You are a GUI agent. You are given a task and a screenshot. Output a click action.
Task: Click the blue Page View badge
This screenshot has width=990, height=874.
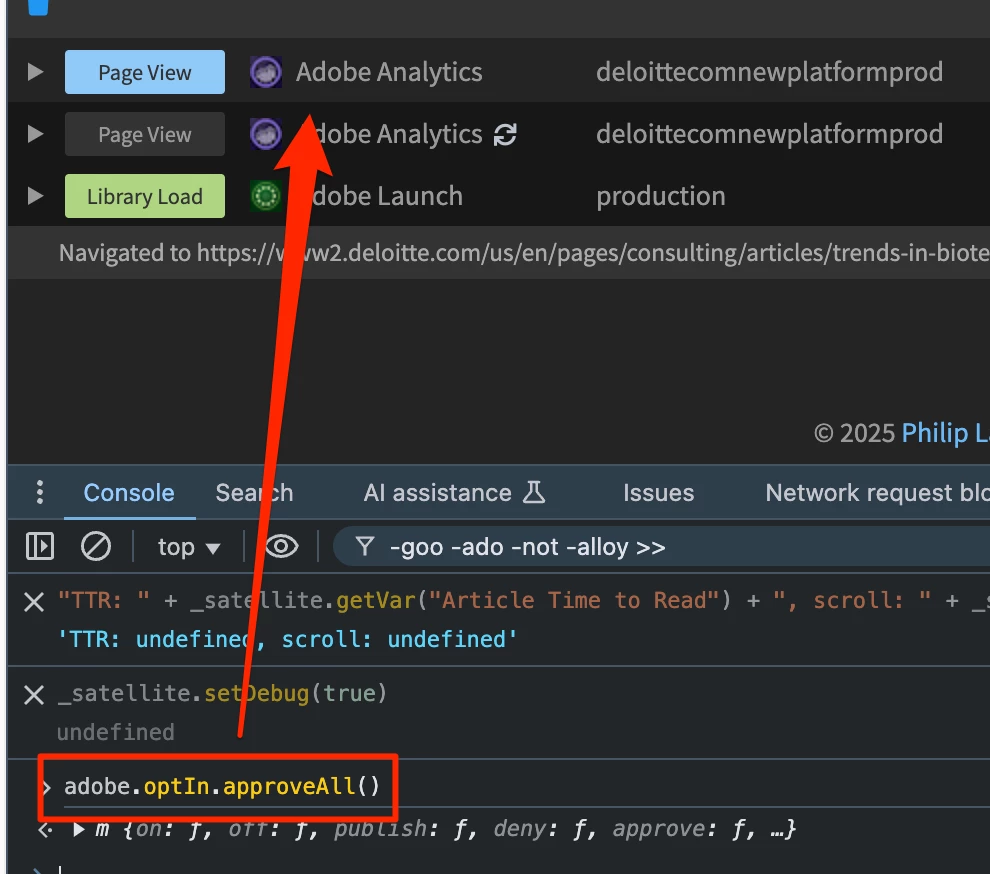(145, 72)
